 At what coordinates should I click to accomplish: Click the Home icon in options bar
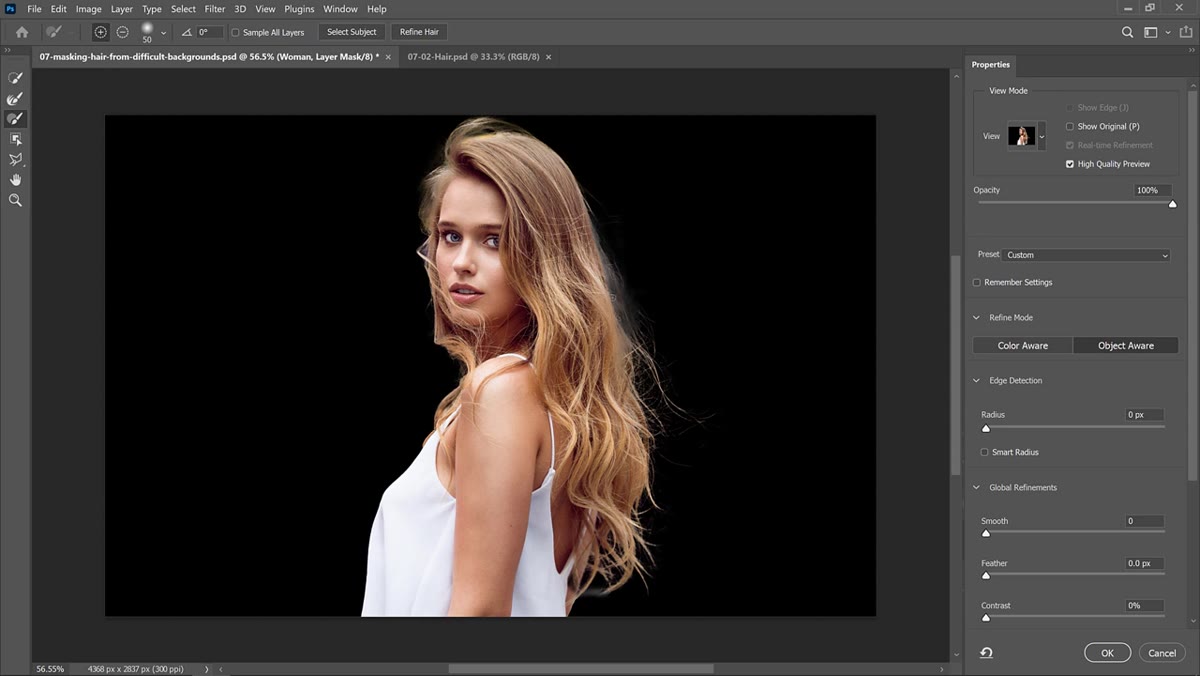pyautogui.click(x=22, y=32)
